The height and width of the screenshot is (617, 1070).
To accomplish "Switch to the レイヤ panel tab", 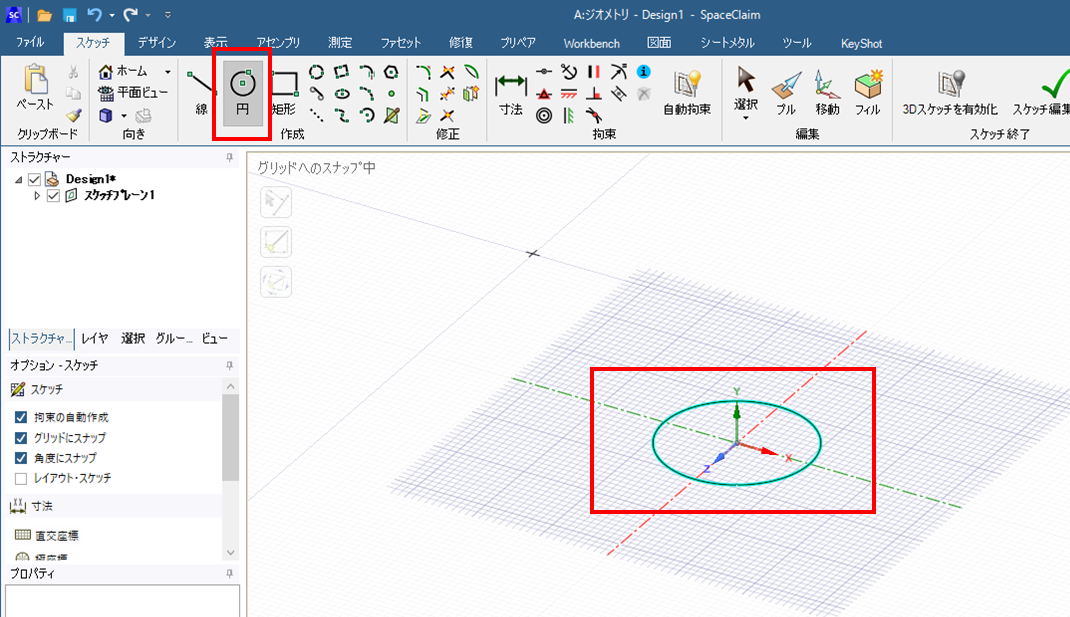I will [95, 339].
